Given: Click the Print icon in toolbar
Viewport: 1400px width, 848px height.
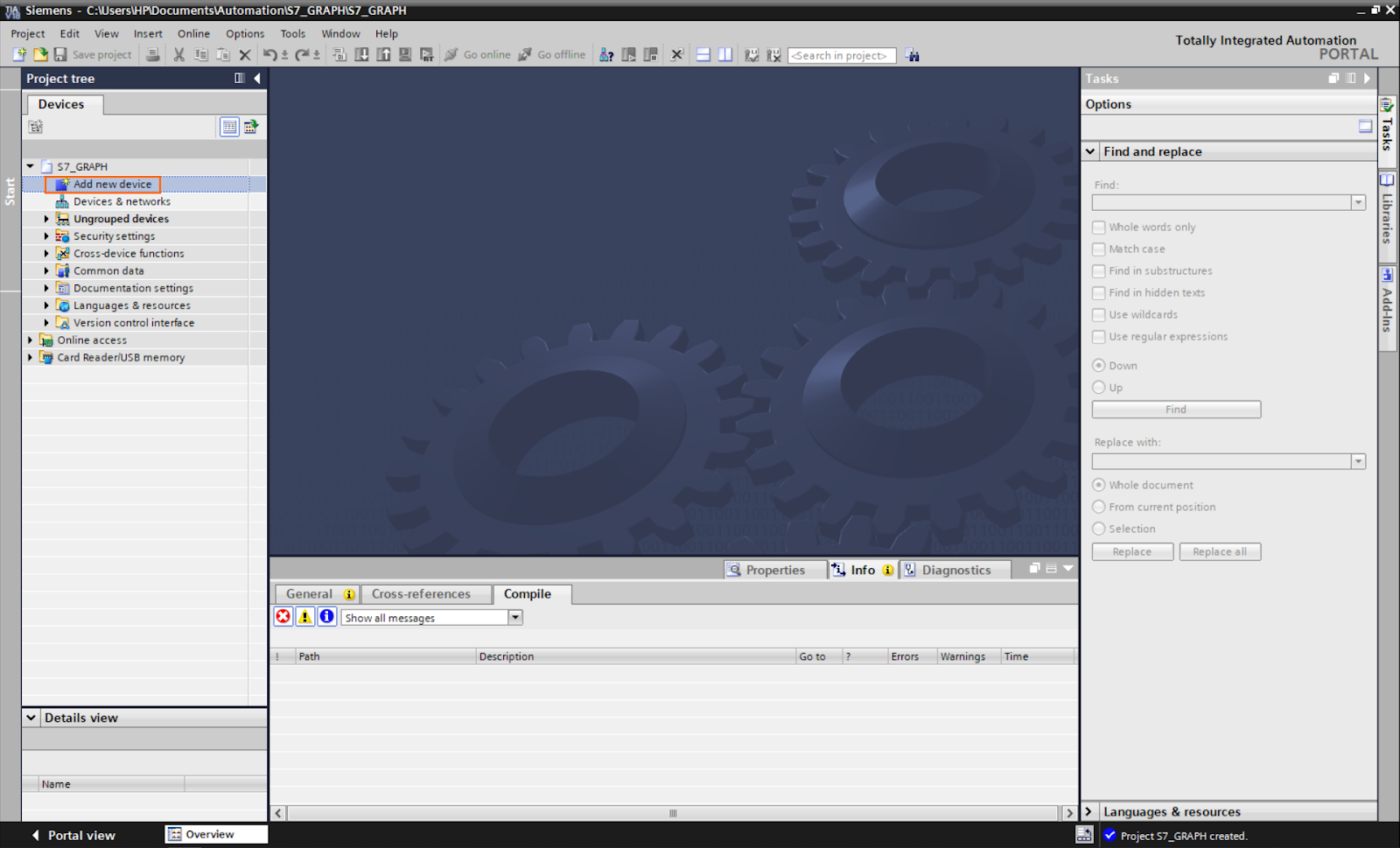Looking at the screenshot, I should pyautogui.click(x=153, y=54).
